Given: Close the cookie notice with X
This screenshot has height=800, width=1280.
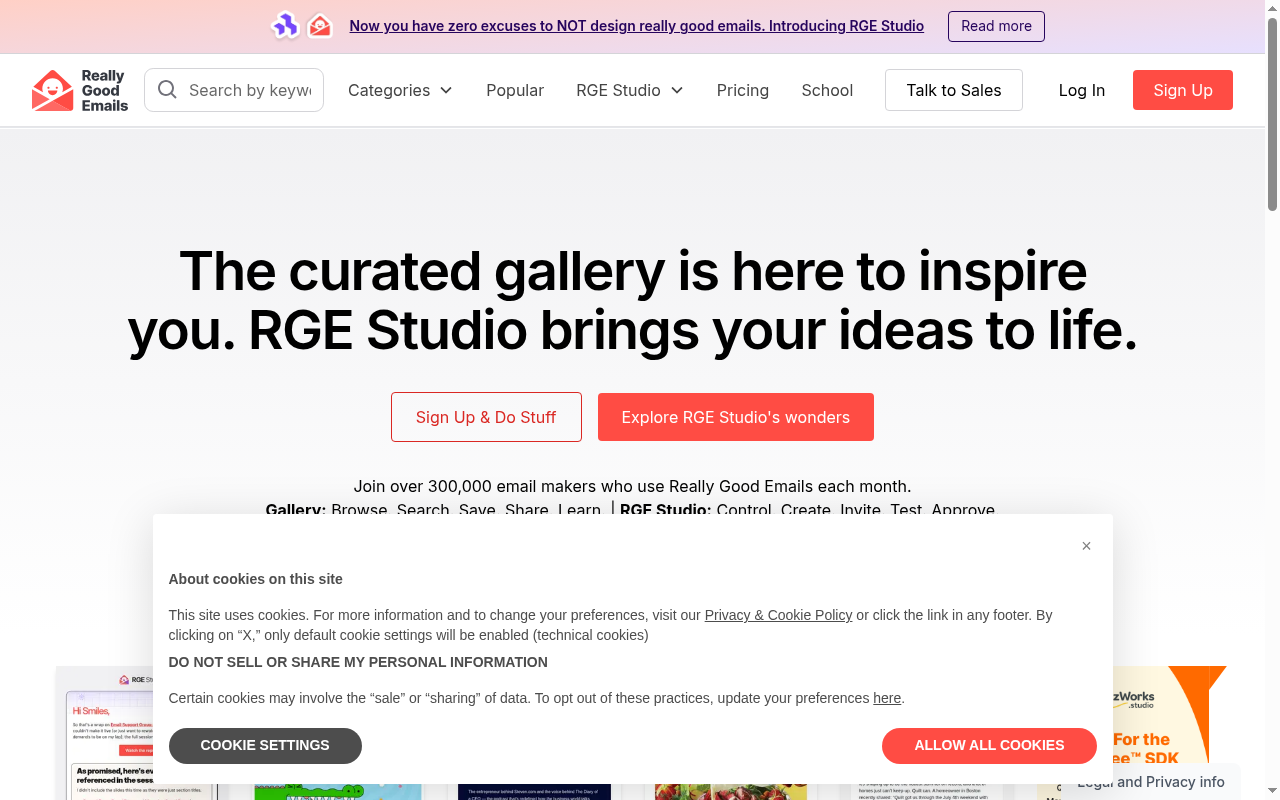Looking at the screenshot, I should pyautogui.click(x=1086, y=546).
